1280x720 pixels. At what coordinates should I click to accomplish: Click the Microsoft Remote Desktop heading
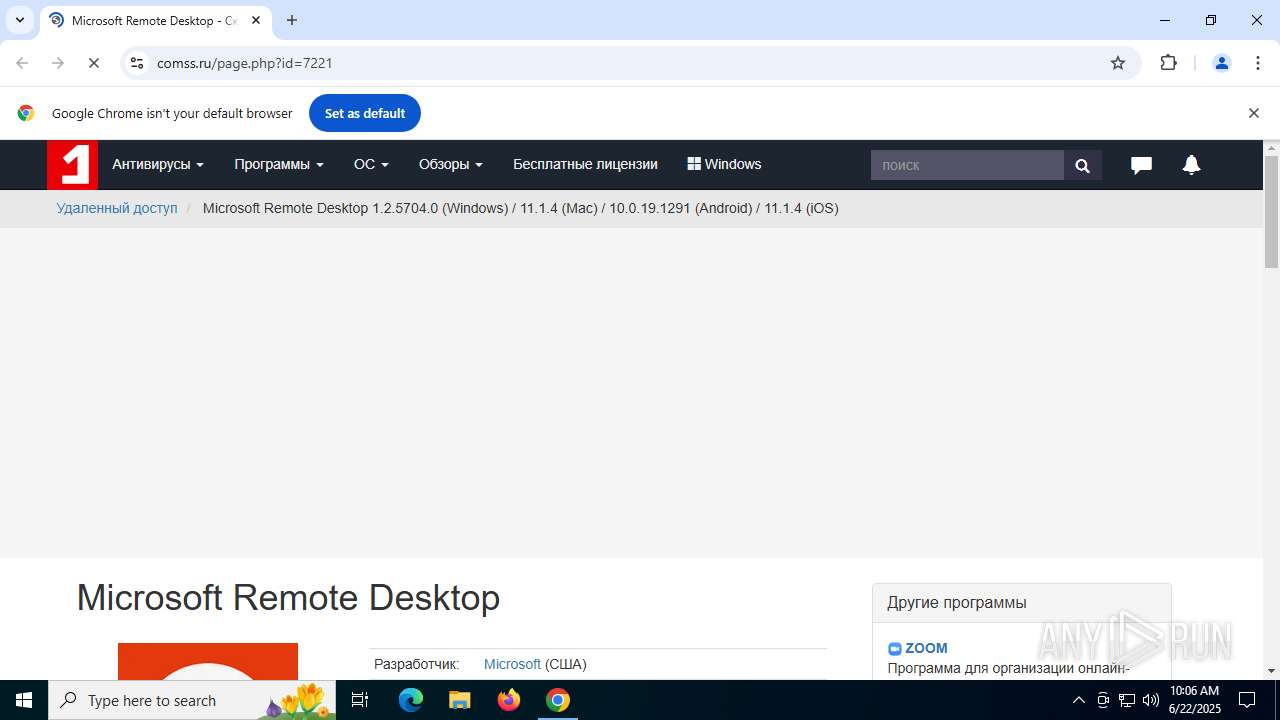click(x=288, y=598)
